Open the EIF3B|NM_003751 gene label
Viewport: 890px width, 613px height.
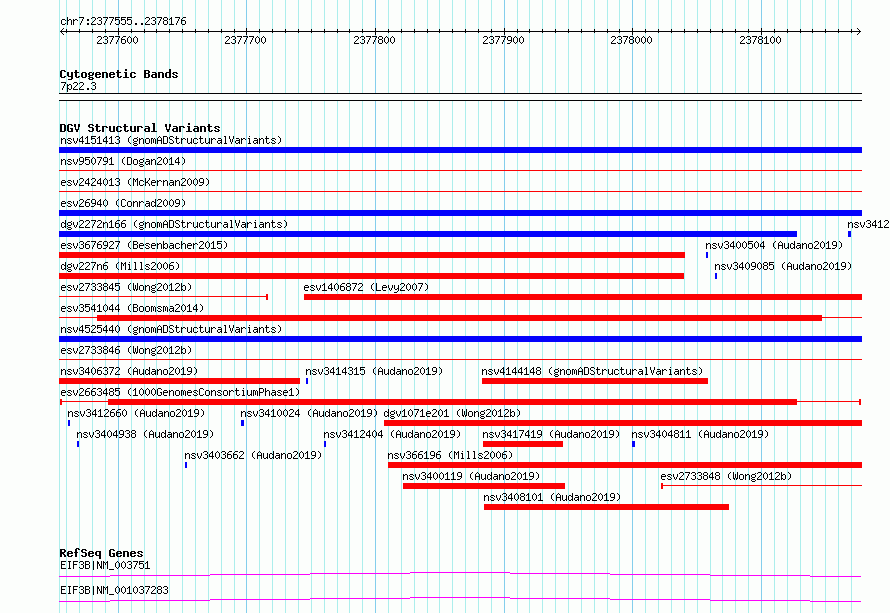(105, 565)
